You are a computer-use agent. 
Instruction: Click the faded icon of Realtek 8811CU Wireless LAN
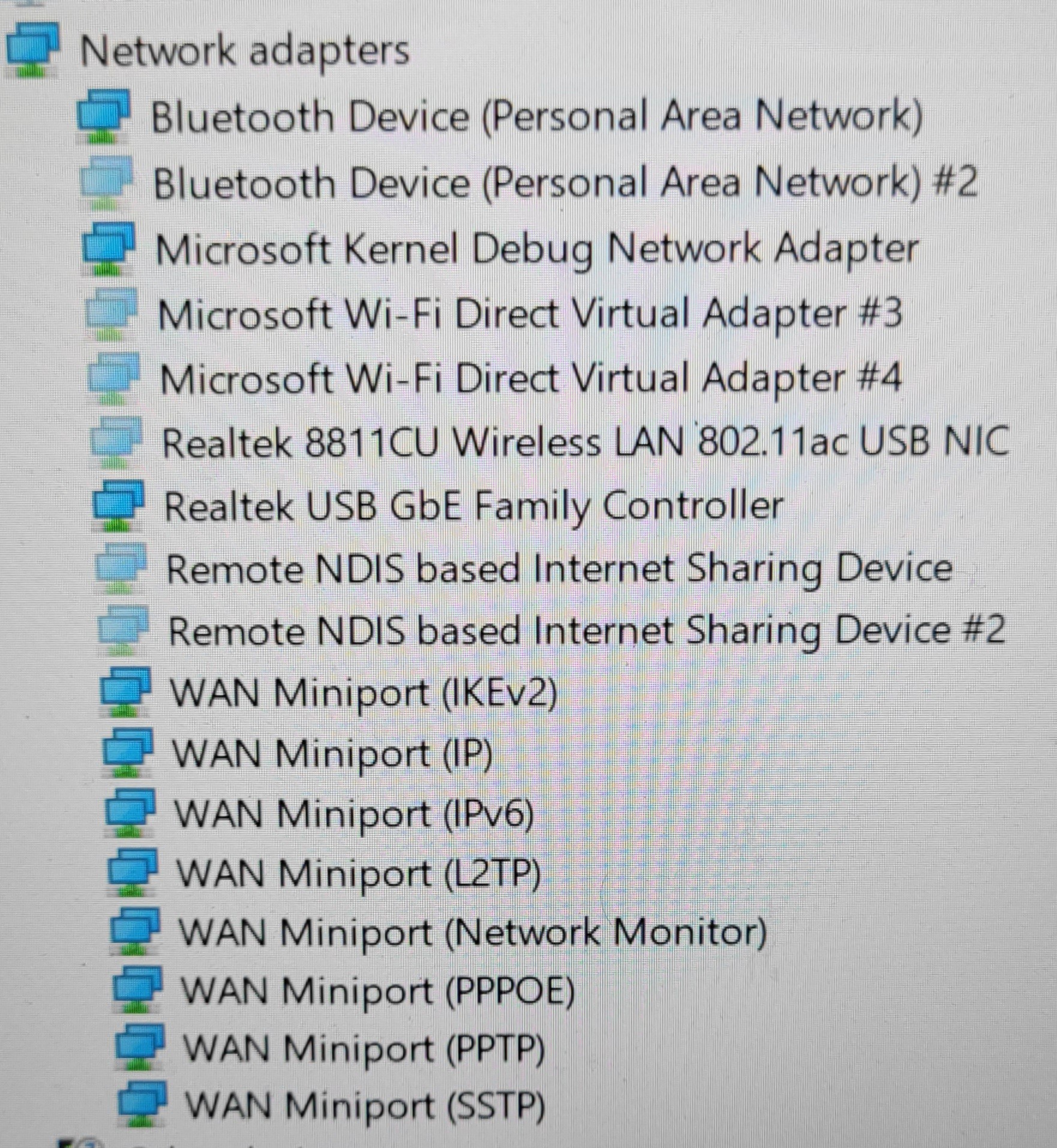tap(116, 443)
